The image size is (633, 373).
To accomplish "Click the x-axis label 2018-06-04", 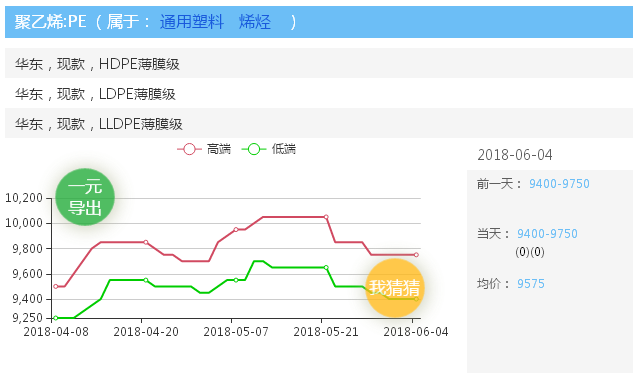I will pos(416,332).
